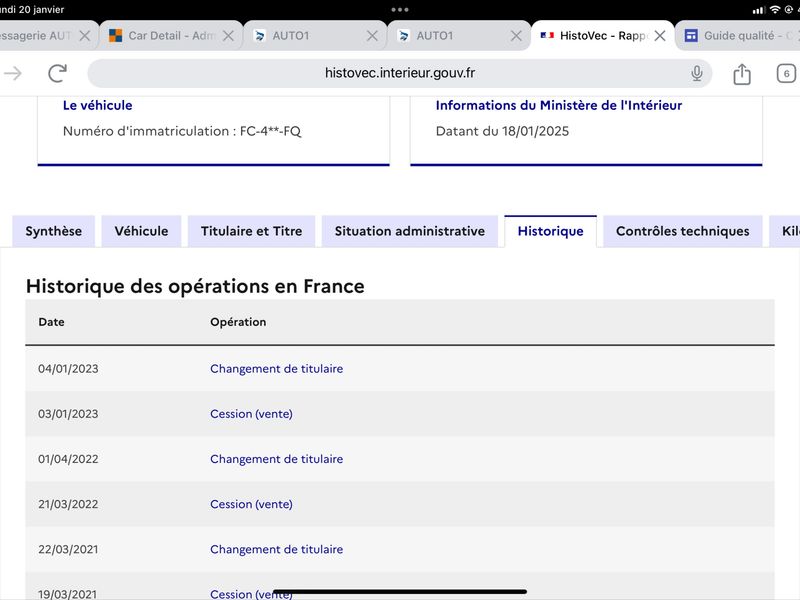Click Cession (vente) dated 21/03/2022

(252, 504)
